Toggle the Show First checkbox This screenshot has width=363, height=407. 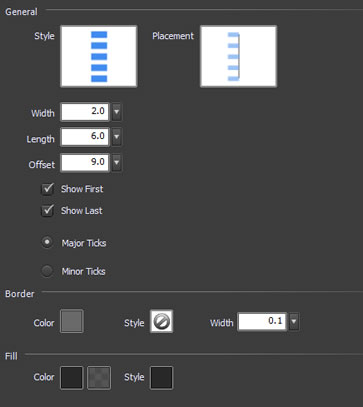[x=47, y=189]
